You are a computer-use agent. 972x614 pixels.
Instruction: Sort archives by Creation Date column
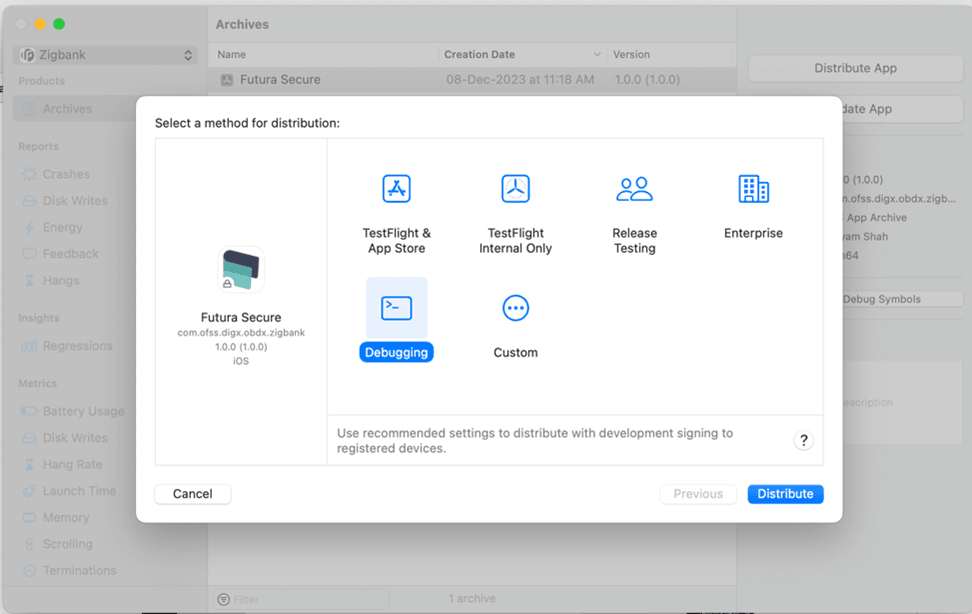(523, 55)
